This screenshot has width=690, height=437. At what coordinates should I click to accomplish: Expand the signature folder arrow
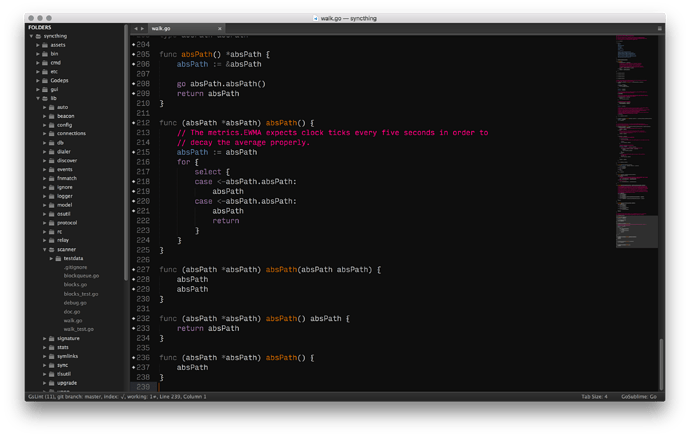(44, 338)
